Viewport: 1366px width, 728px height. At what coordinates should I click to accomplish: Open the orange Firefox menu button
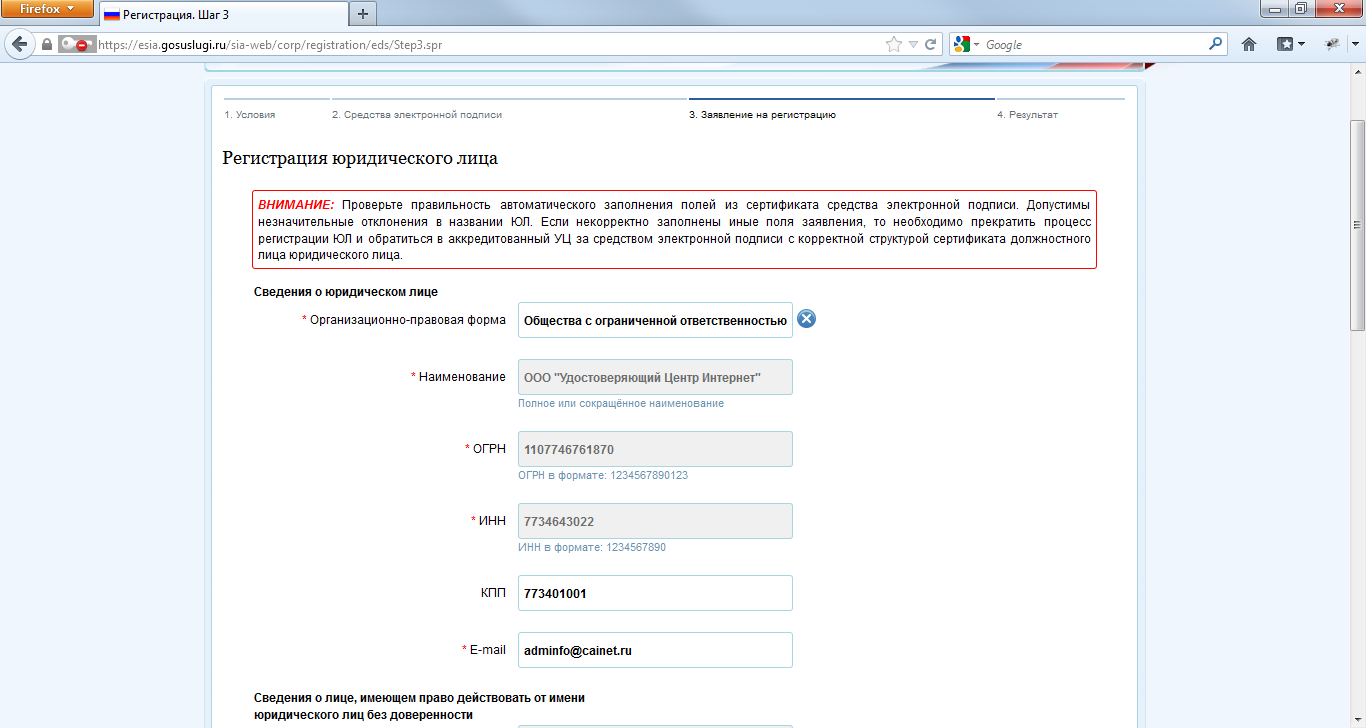click(48, 9)
